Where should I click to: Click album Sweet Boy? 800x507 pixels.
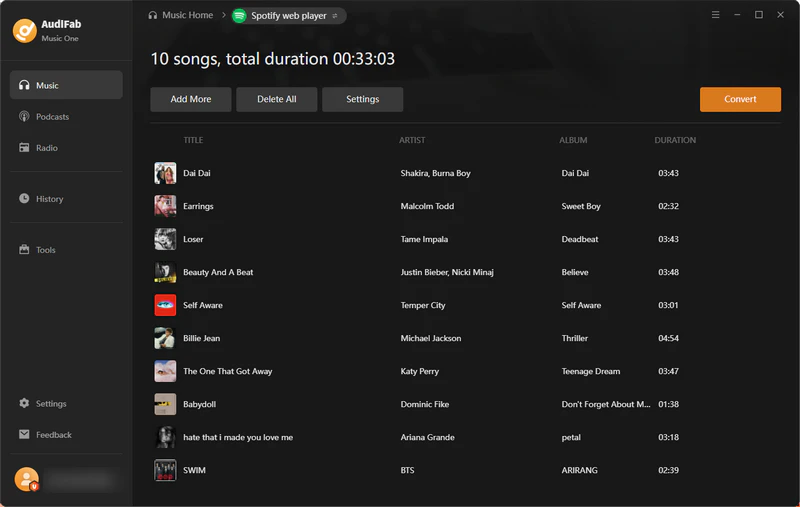click(x=581, y=206)
